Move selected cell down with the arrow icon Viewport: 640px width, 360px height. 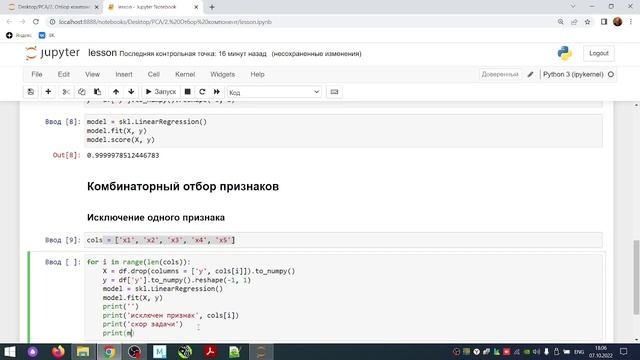click(x=131, y=92)
